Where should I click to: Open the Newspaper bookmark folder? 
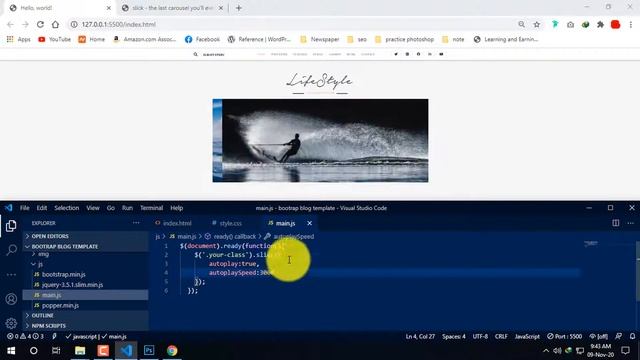320,39
